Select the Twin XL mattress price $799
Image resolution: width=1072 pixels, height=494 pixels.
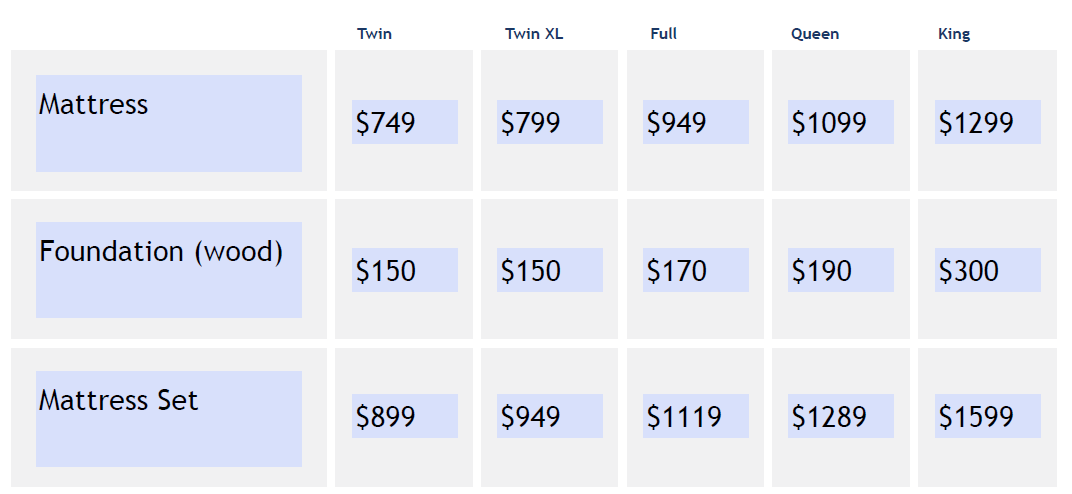531,123
